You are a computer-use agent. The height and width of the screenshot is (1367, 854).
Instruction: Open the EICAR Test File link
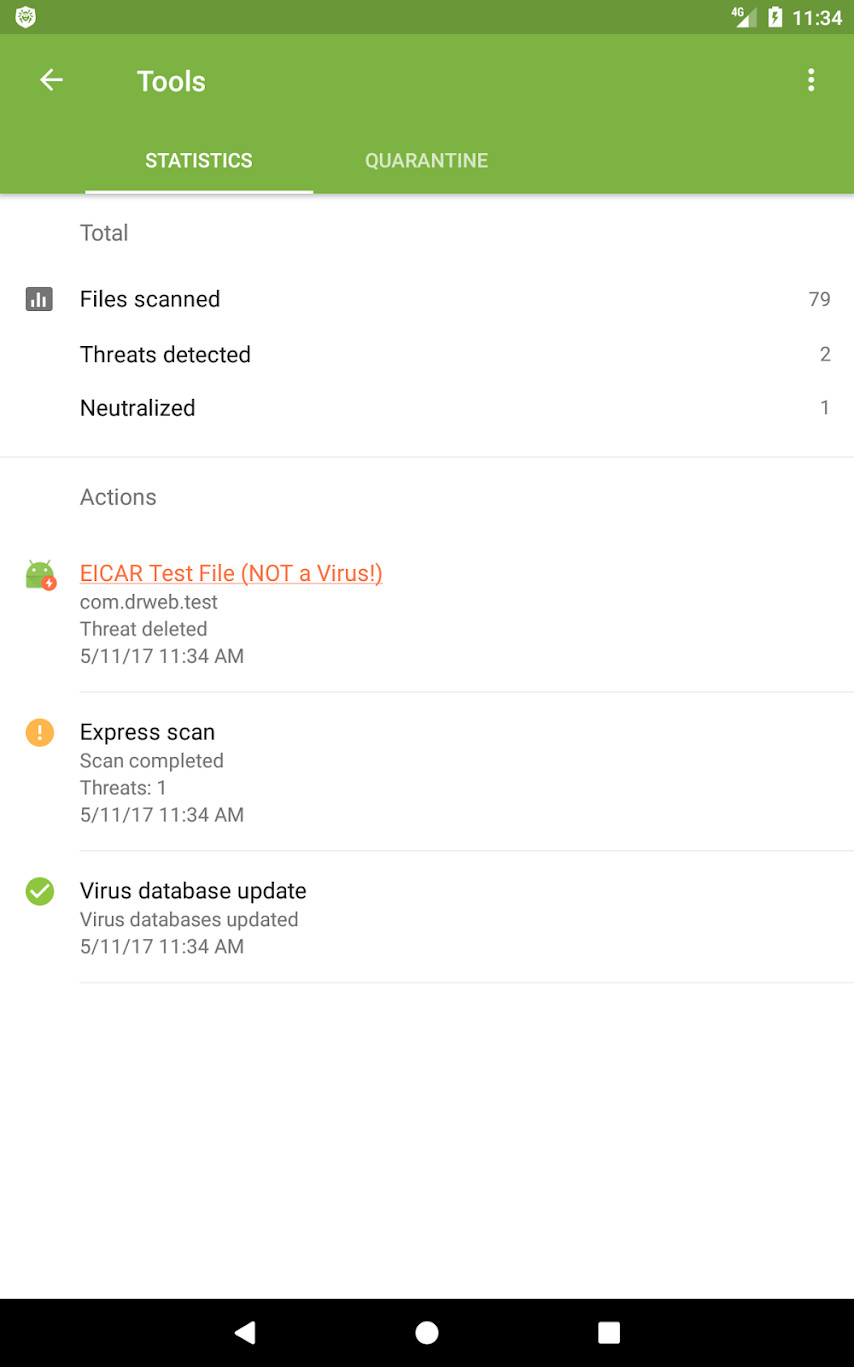pos(231,573)
